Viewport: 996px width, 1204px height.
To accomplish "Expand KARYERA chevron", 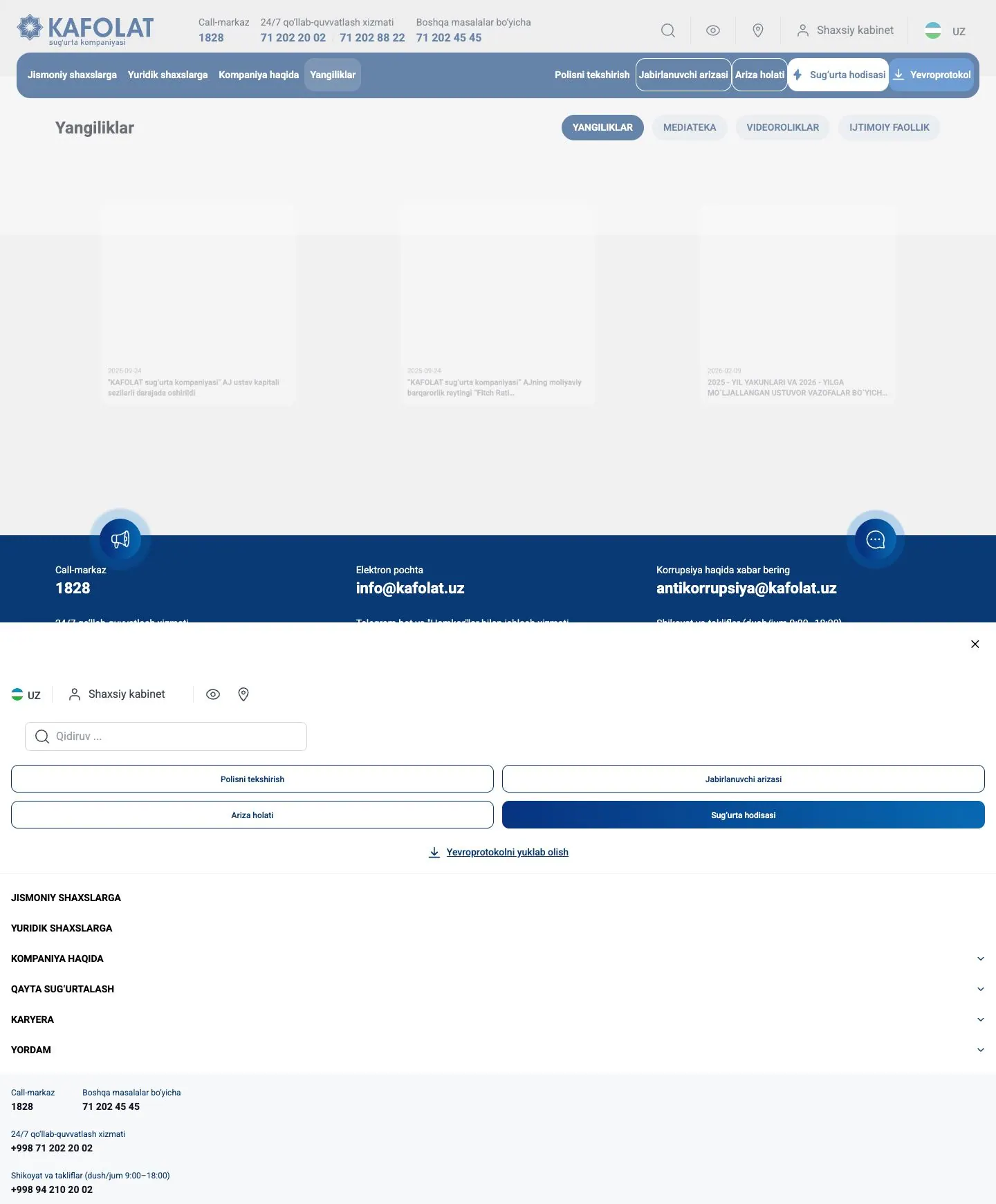I will (x=981, y=1019).
